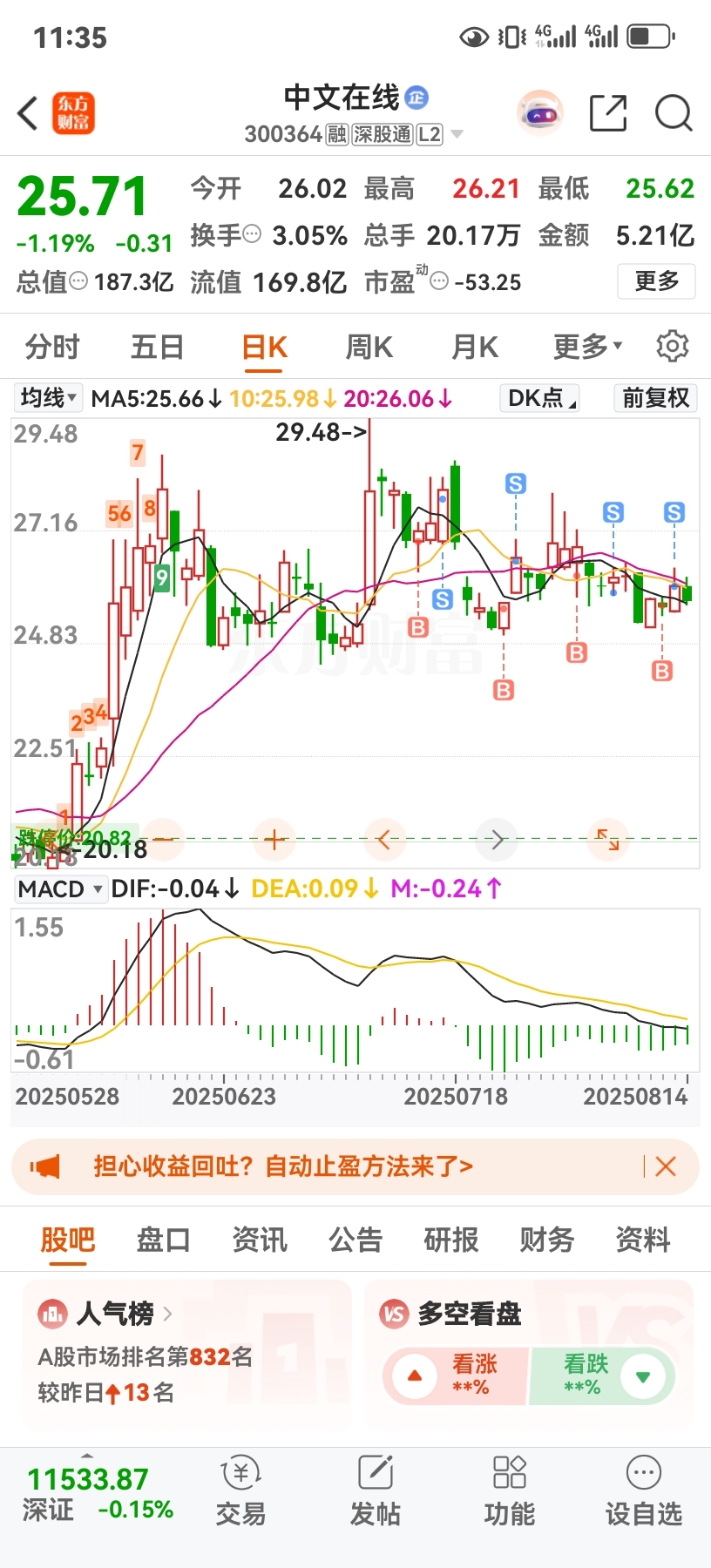Open the 担心收益回吐 promo banner link
This screenshot has height=1568, width=711.
click(283, 1166)
